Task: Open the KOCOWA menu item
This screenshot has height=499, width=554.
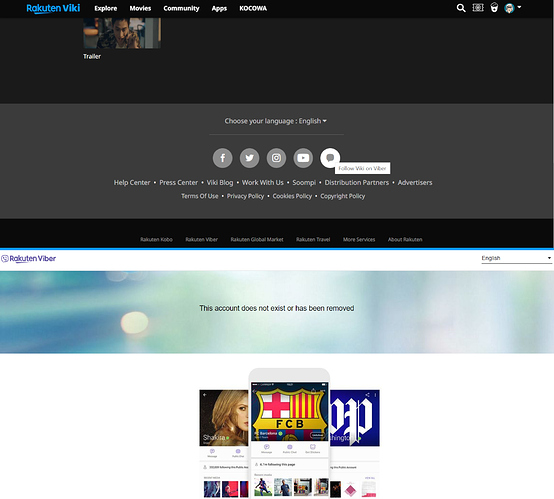Action: [253, 8]
